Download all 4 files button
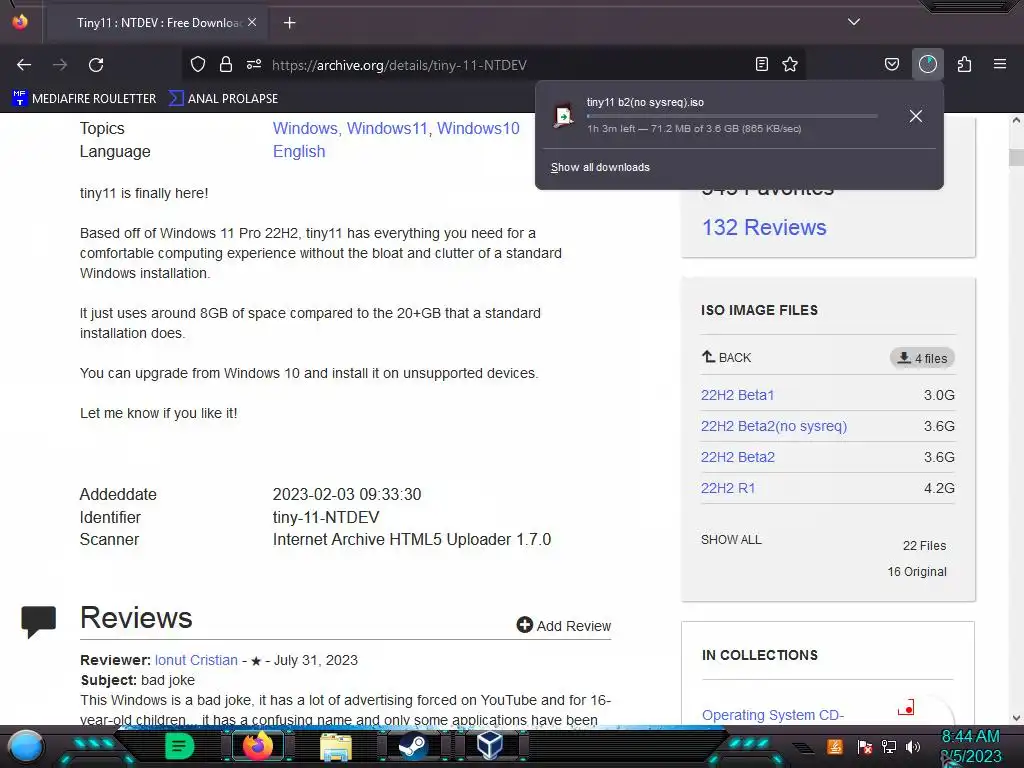The width and height of the screenshot is (1024, 768). pyautogui.click(x=922, y=358)
